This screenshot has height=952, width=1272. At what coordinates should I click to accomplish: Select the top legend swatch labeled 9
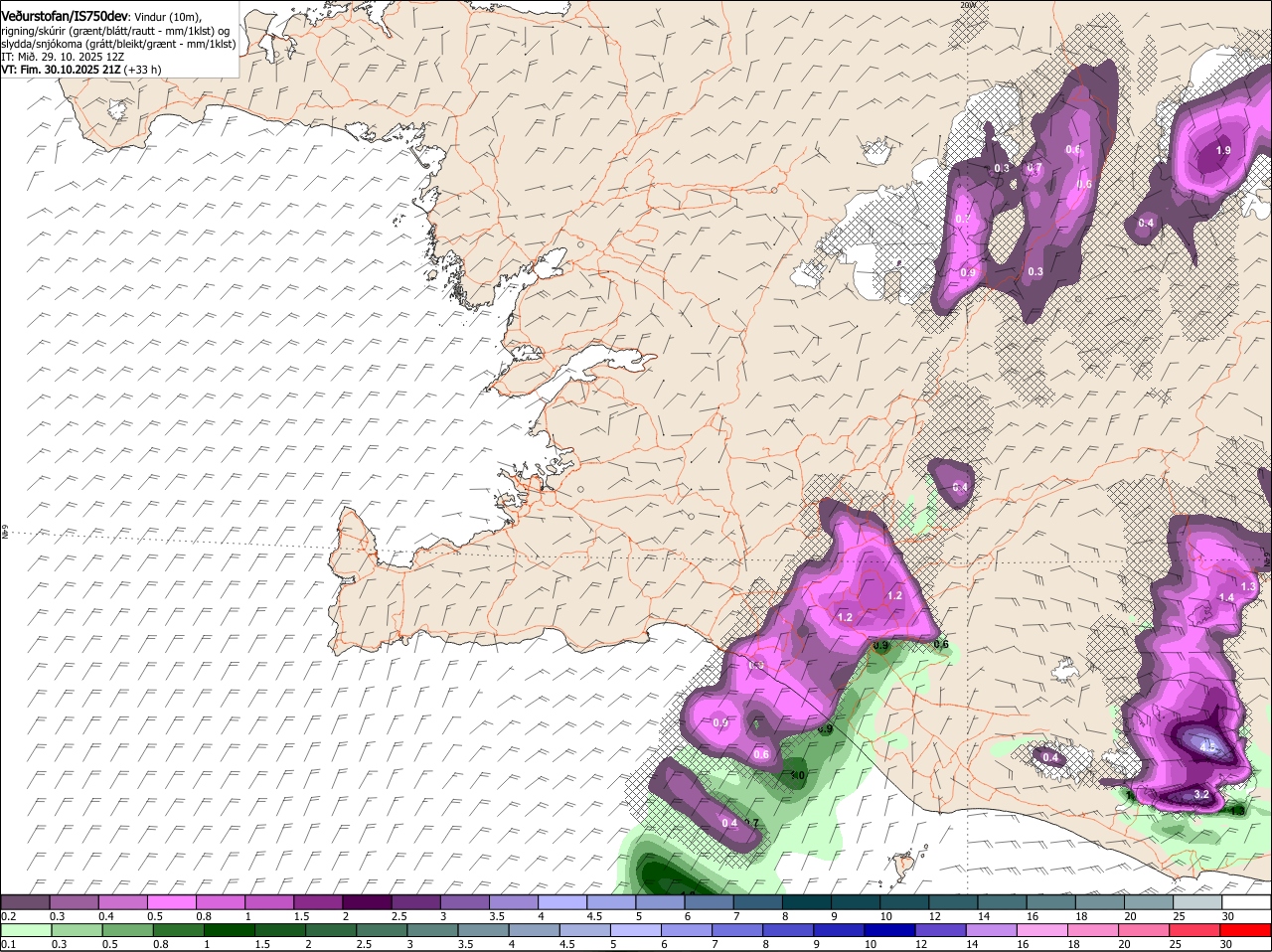(x=857, y=901)
